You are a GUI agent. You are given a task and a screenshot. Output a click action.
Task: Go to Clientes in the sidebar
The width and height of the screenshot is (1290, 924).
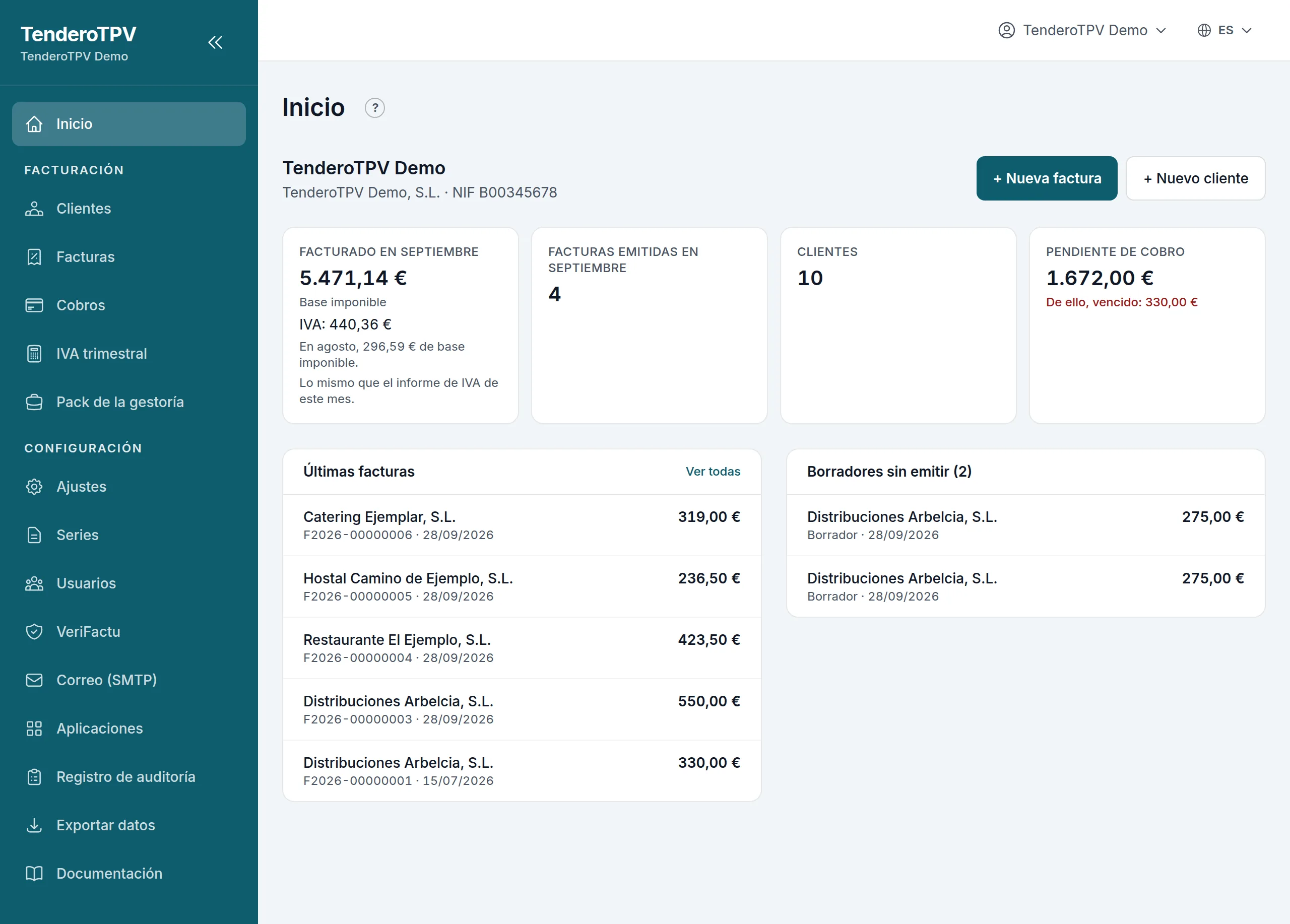click(x=129, y=209)
